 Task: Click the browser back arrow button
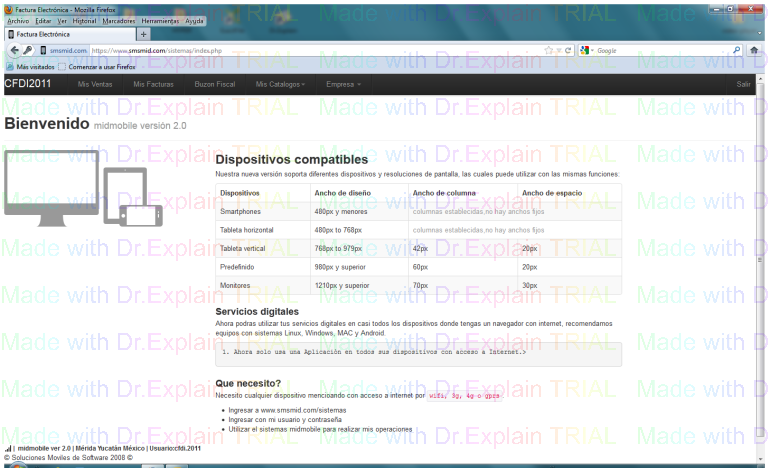[x=15, y=50]
